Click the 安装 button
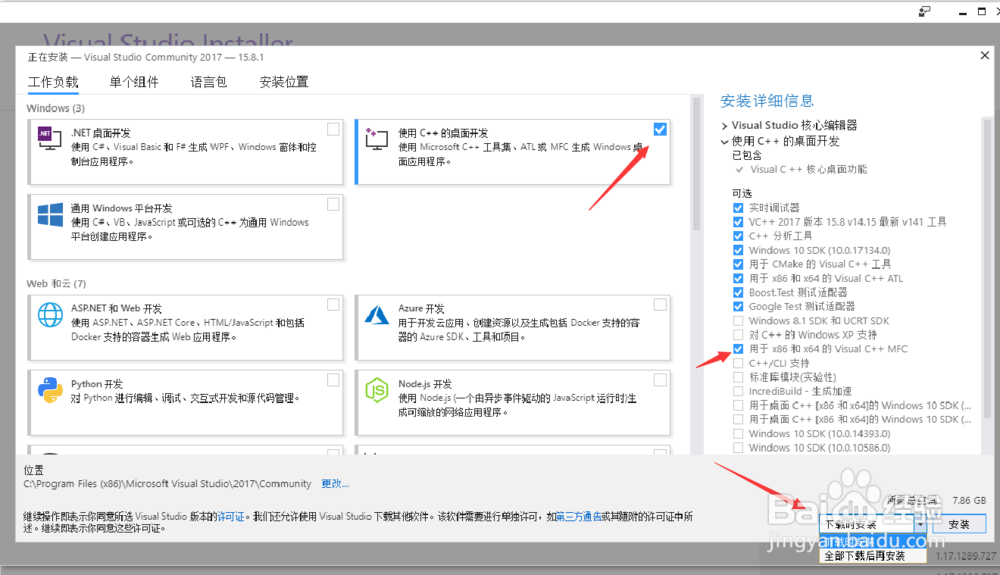1000x575 pixels. click(959, 524)
